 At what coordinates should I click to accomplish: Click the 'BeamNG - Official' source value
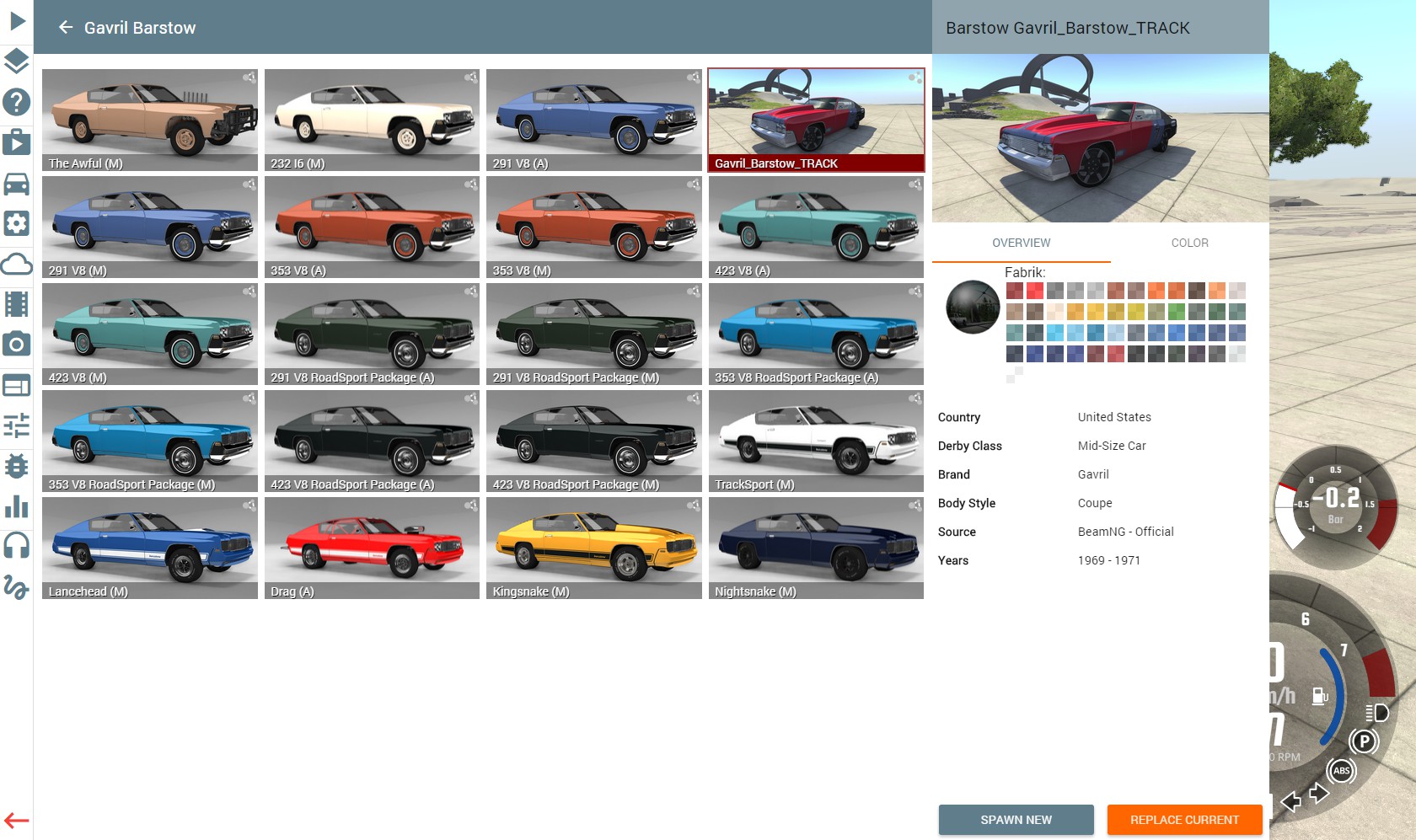[x=1125, y=532]
